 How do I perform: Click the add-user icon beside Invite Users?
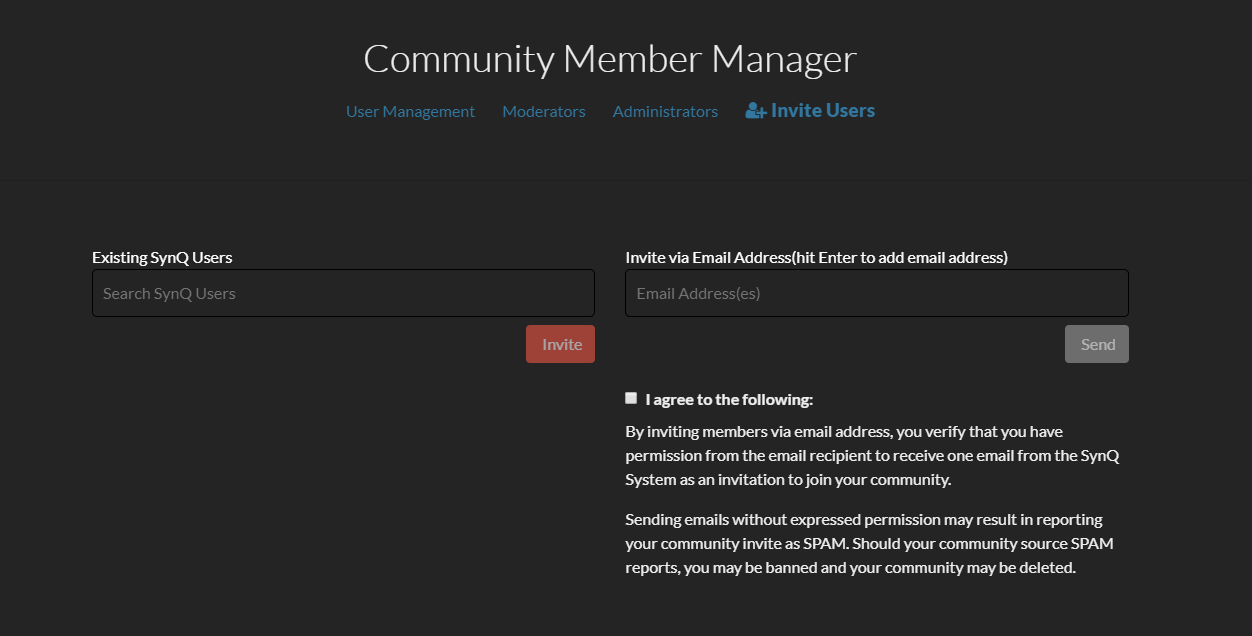(756, 111)
